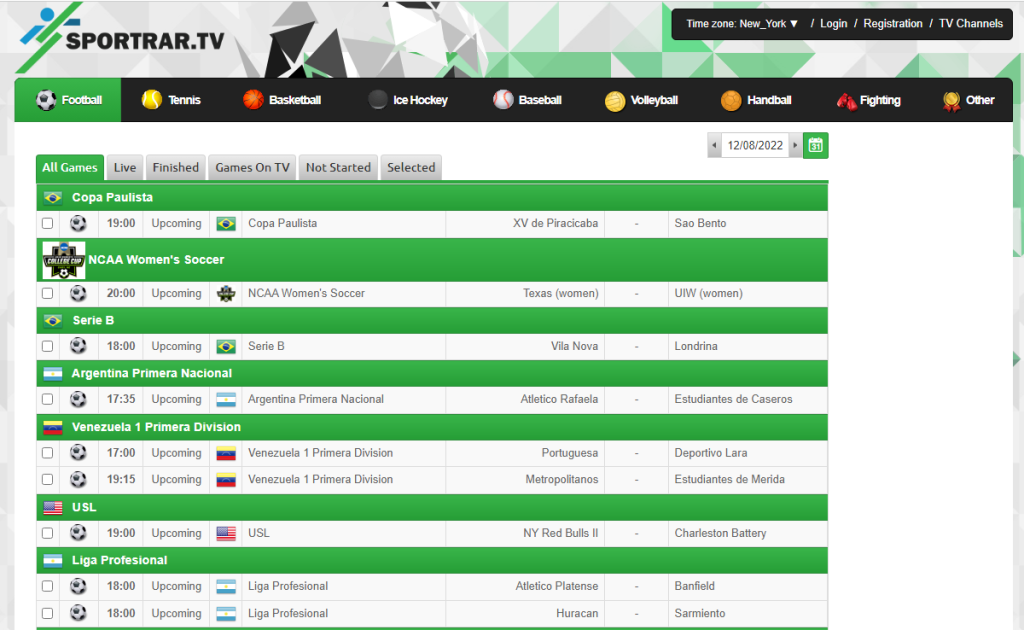Screen dimensions: 1024x630
Task: Click soccer ball icon in Vila Nova row
Action: pyautogui.click(x=78, y=346)
